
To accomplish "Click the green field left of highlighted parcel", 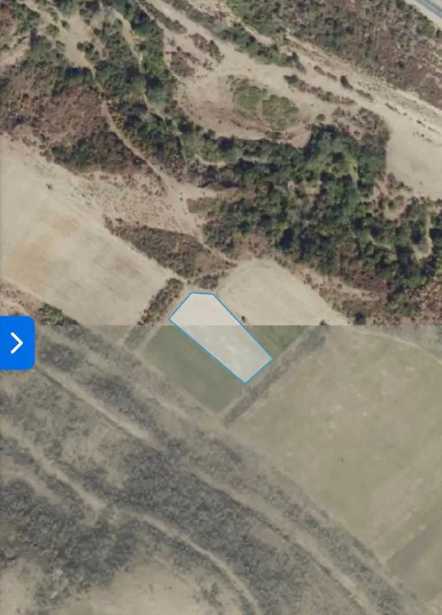I will (x=188, y=367).
